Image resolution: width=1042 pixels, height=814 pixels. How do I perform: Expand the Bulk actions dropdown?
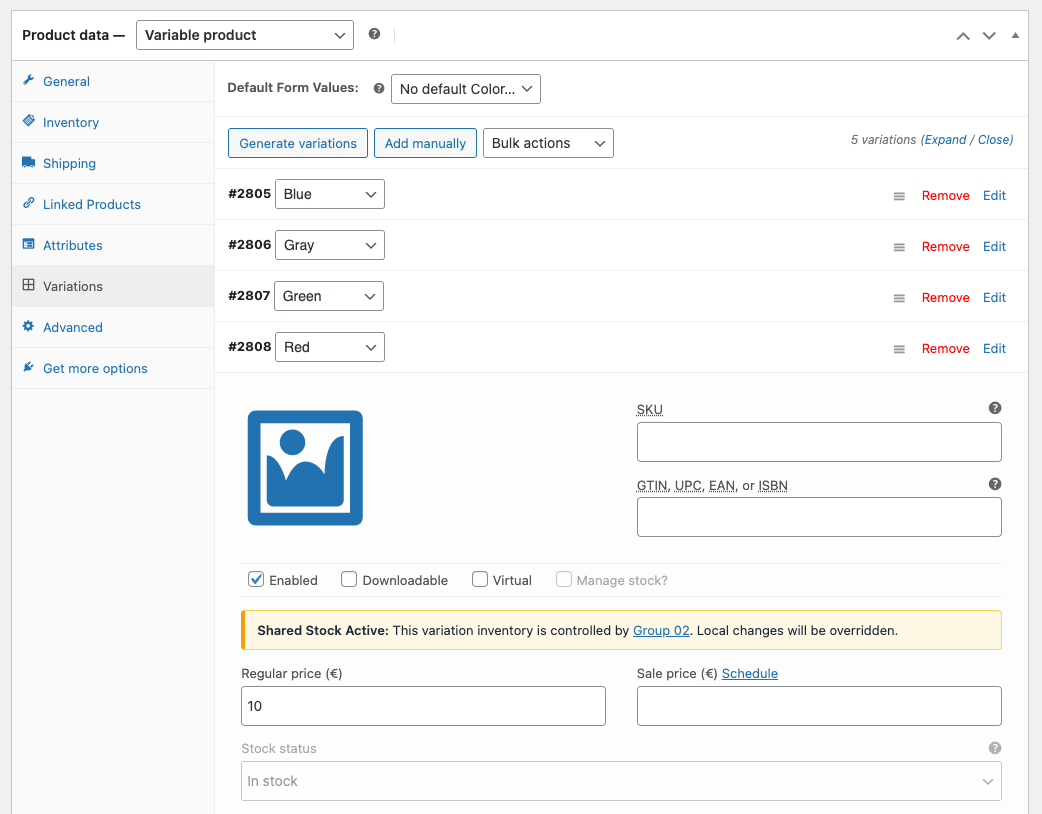[548, 143]
